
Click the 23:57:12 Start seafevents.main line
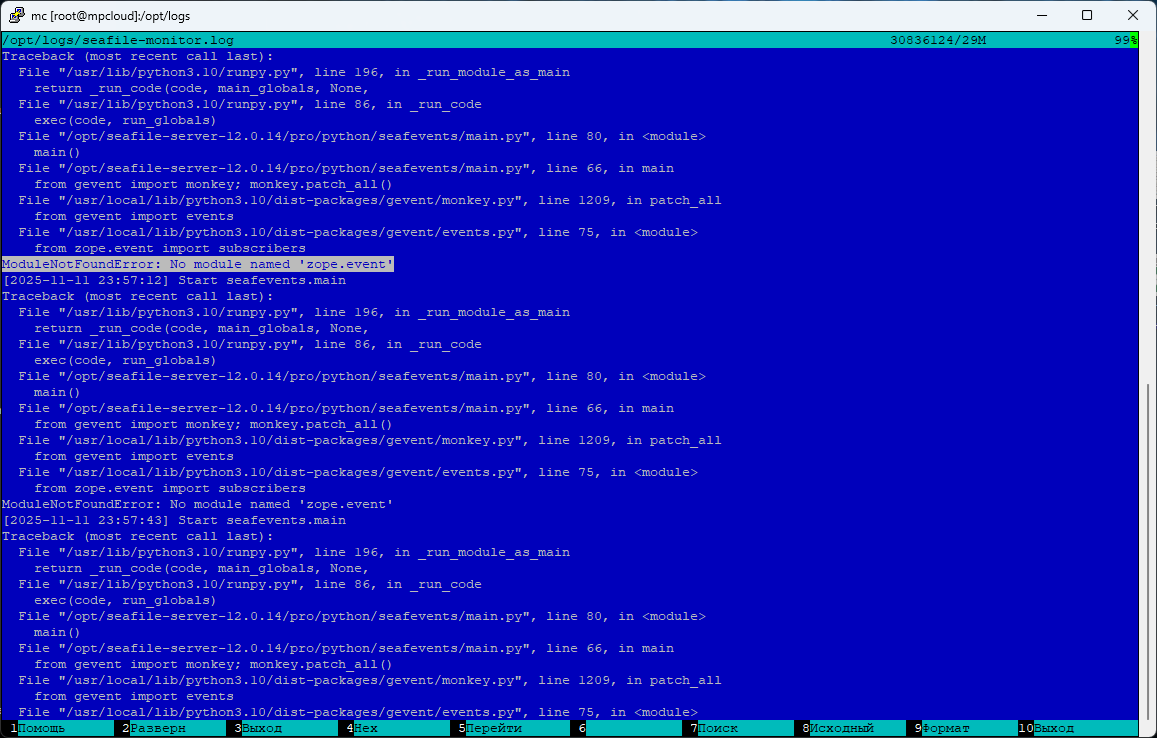coord(174,280)
